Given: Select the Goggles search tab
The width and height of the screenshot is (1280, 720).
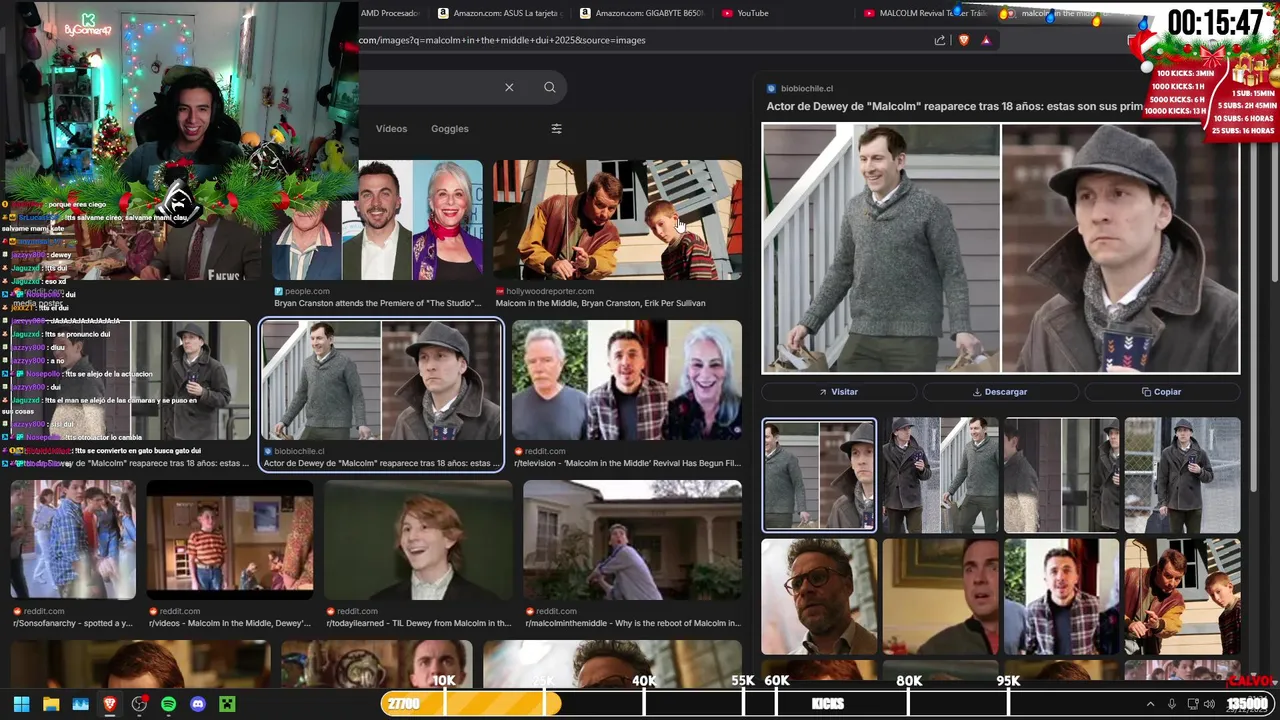Looking at the screenshot, I should [450, 128].
